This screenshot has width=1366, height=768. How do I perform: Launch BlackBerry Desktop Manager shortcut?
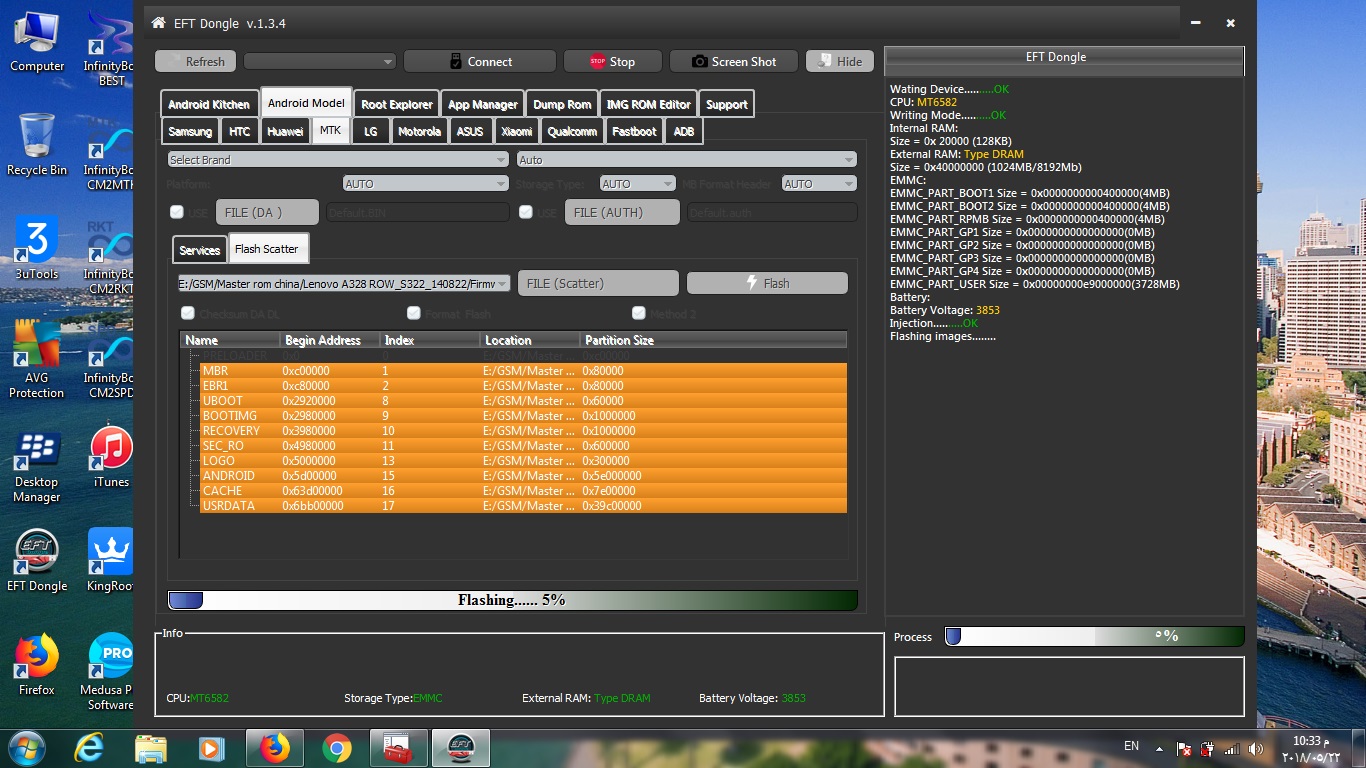(x=37, y=468)
